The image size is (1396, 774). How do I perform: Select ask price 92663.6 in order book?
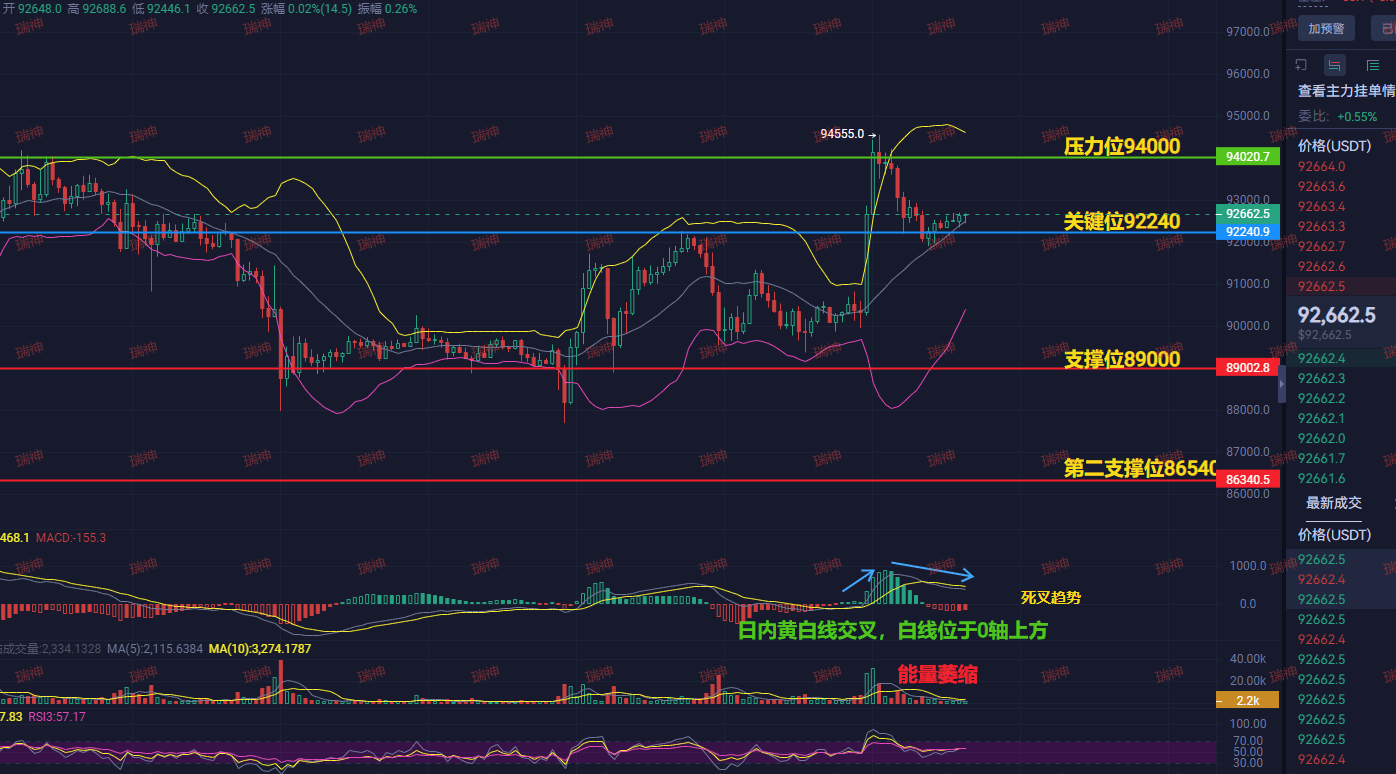1321,186
